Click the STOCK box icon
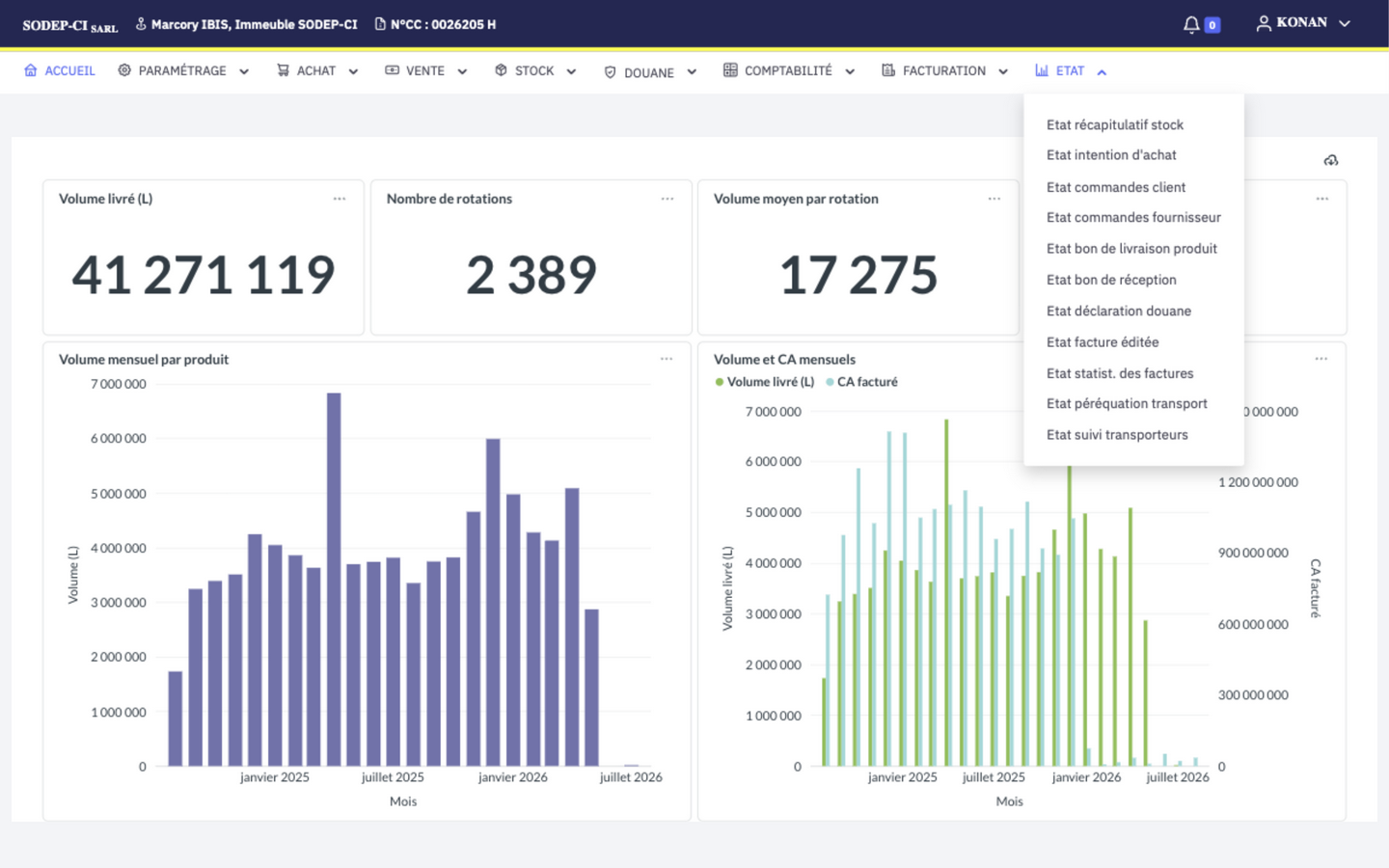The image size is (1389, 868). (501, 70)
